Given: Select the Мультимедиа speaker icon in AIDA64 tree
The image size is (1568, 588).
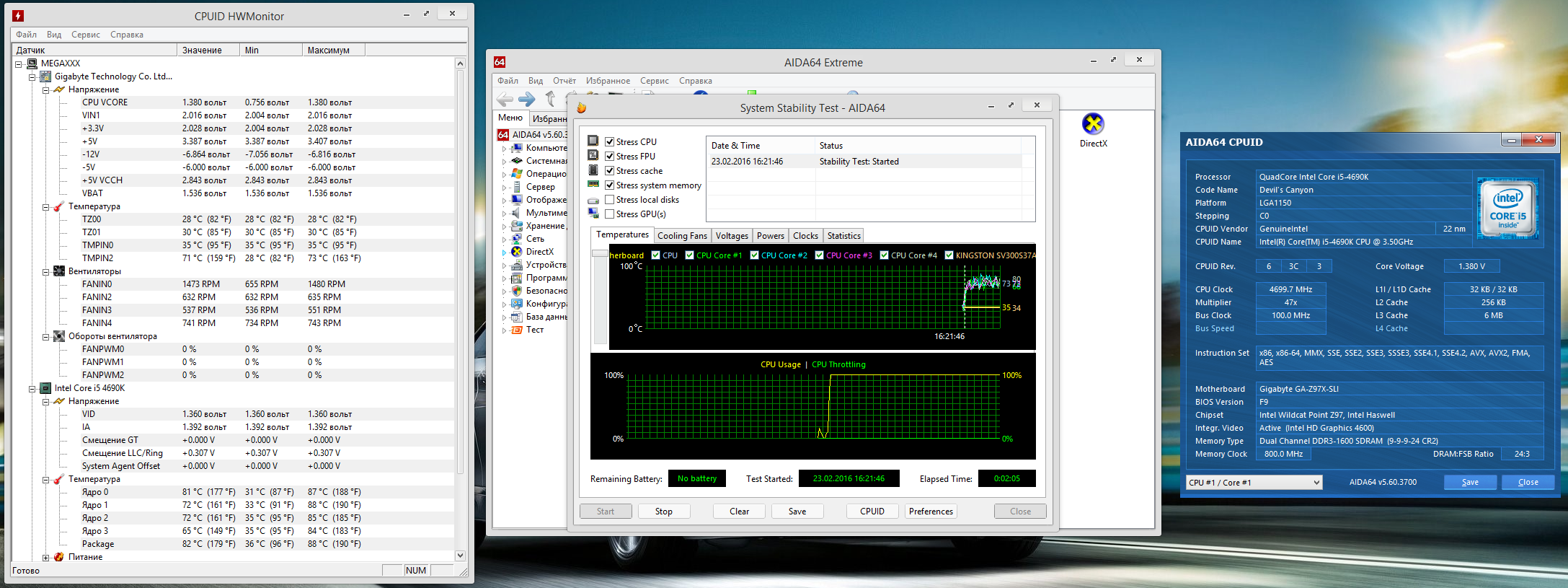Looking at the screenshot, I should (x=517, y=213).
